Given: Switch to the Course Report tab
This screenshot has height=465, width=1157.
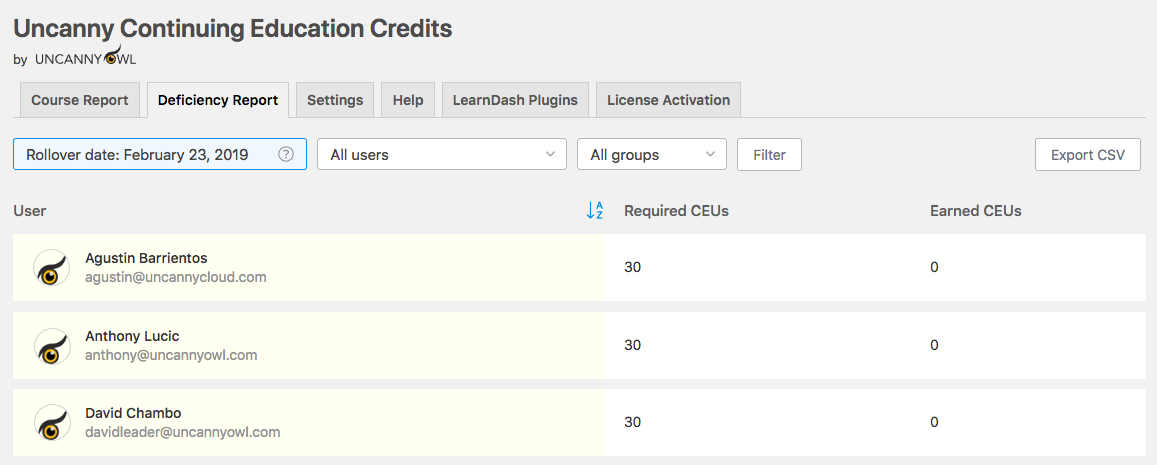Looking at the screenshot, I should (80, 100).
